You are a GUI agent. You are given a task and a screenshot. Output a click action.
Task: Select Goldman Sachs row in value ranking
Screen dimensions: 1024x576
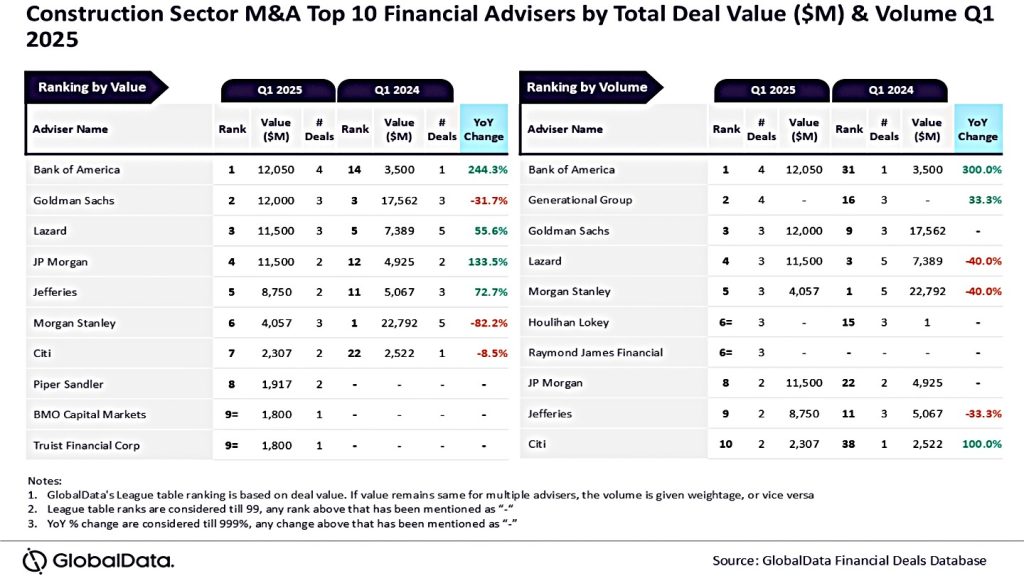(267, 200)
